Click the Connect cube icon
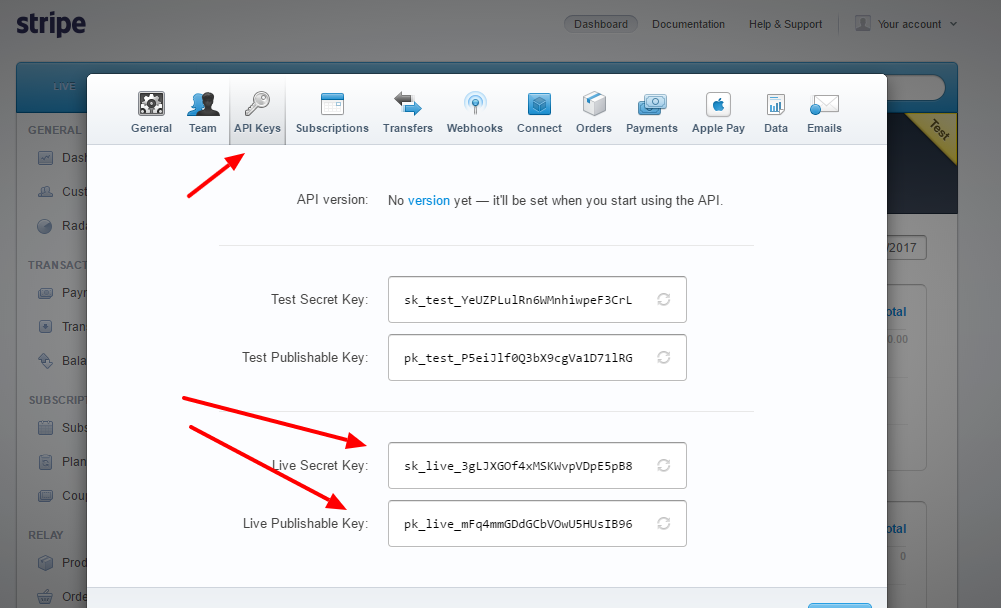The height and width of the screenshot is (608, 1001). [x=539, y=104]
